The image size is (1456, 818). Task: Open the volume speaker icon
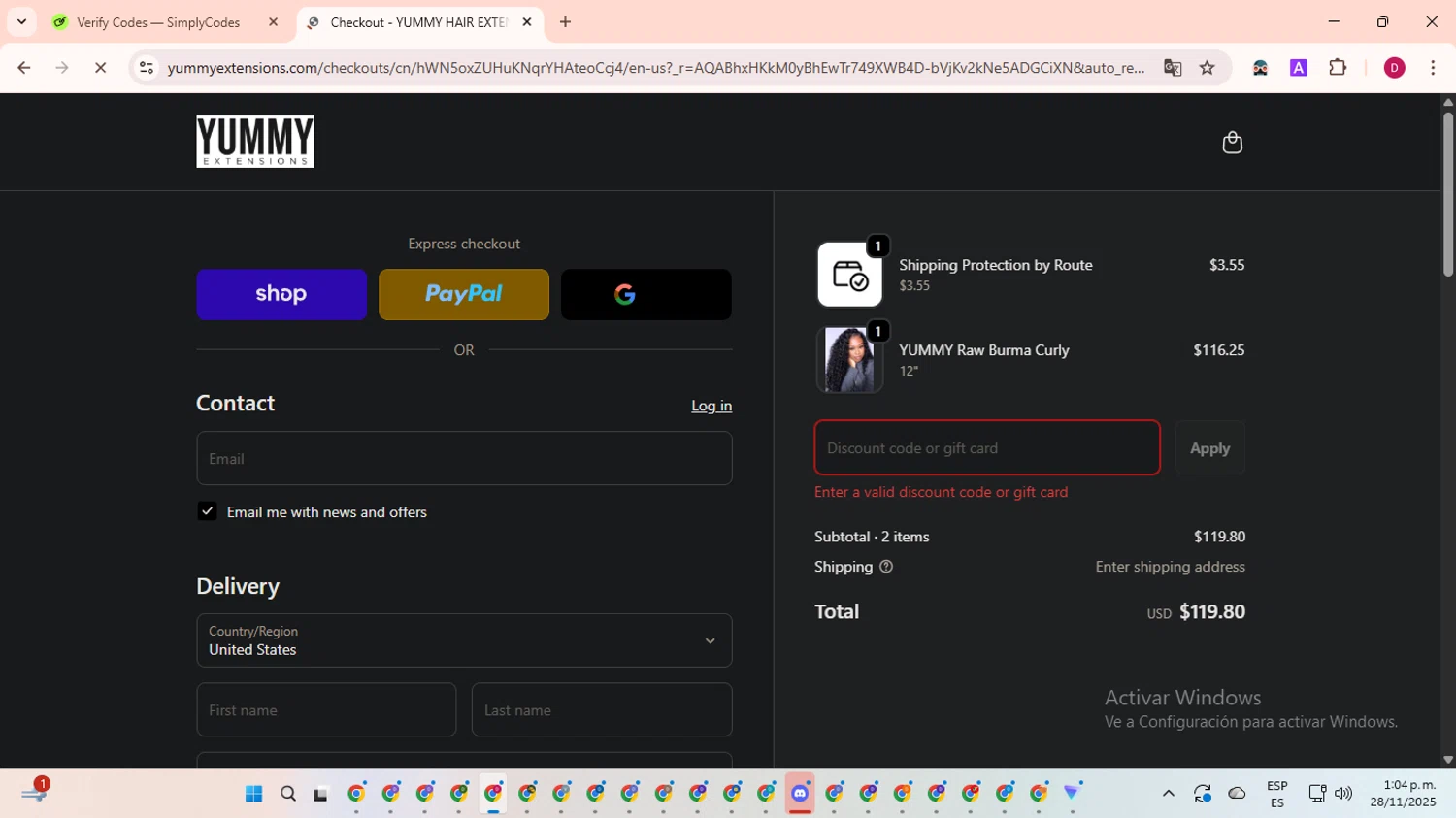click(1343, 794)
